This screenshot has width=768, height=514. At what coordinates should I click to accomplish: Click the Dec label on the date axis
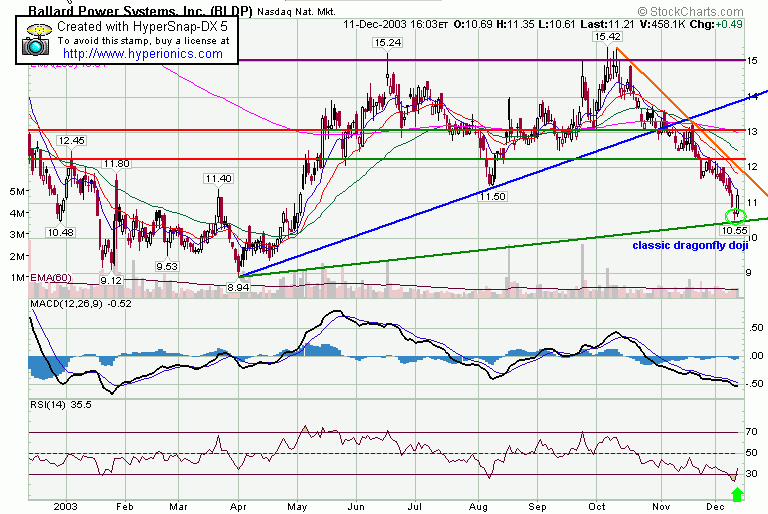pyautogui.click(x=716, y=507)
